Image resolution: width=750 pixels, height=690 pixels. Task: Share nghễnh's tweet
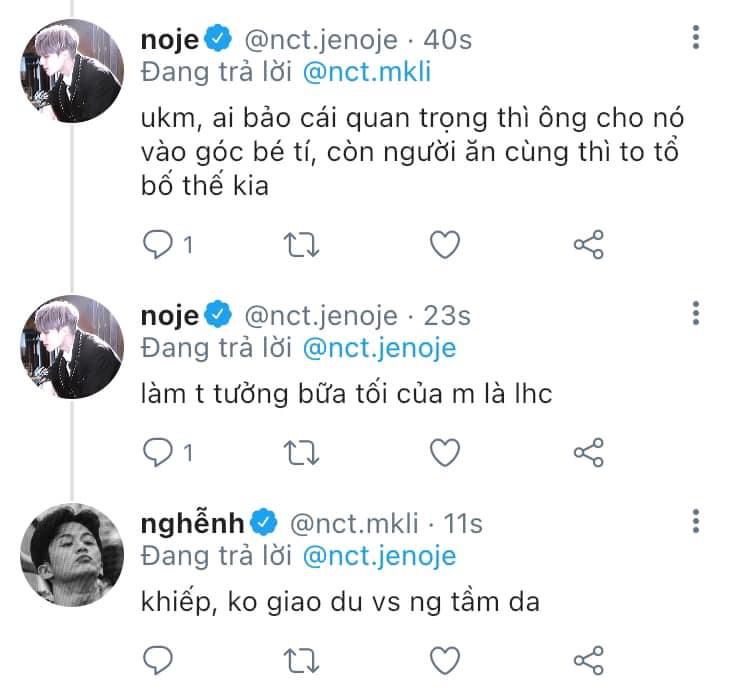point(589,659)
